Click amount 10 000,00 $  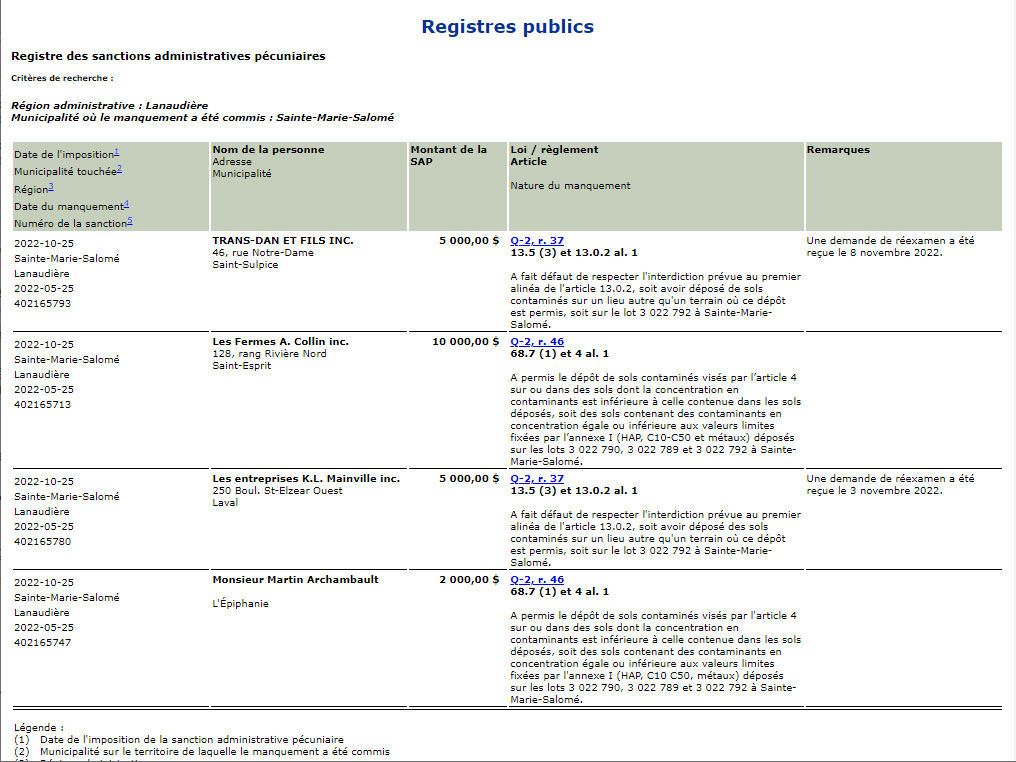click(x=466, y=341)
